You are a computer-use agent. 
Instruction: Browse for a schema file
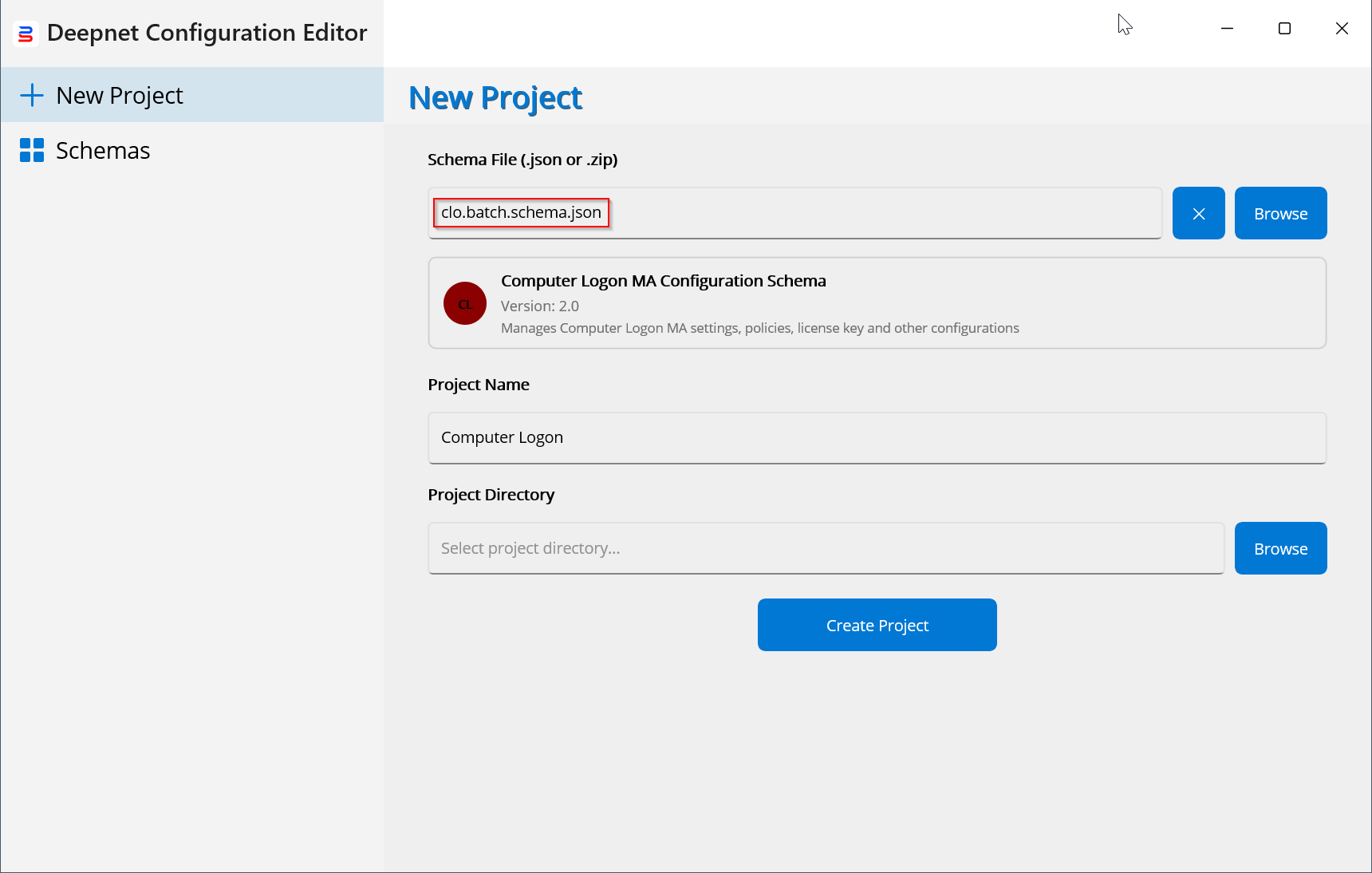[x=1280, y=213]
